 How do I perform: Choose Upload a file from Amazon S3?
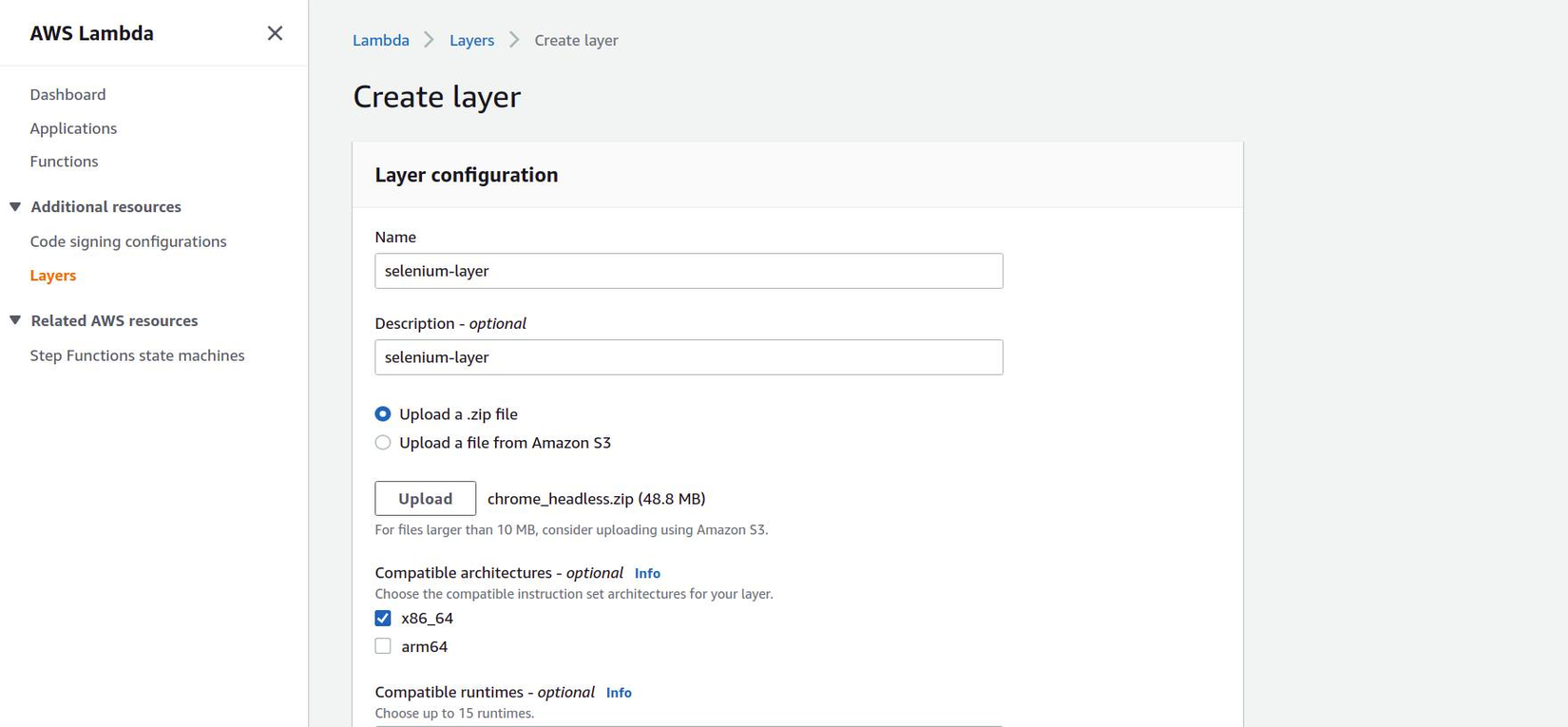tap(383, 443)
